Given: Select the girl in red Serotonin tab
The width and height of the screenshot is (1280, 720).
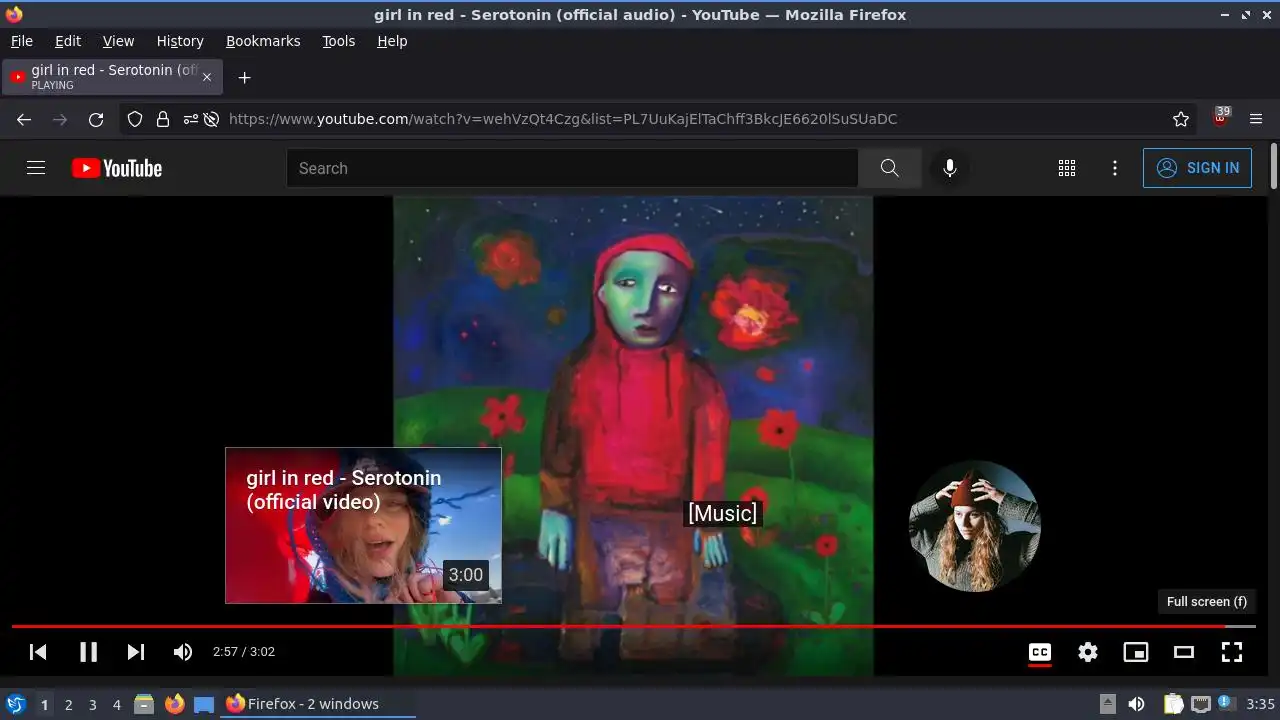Looking at the screenshot, I should (112, 77).
